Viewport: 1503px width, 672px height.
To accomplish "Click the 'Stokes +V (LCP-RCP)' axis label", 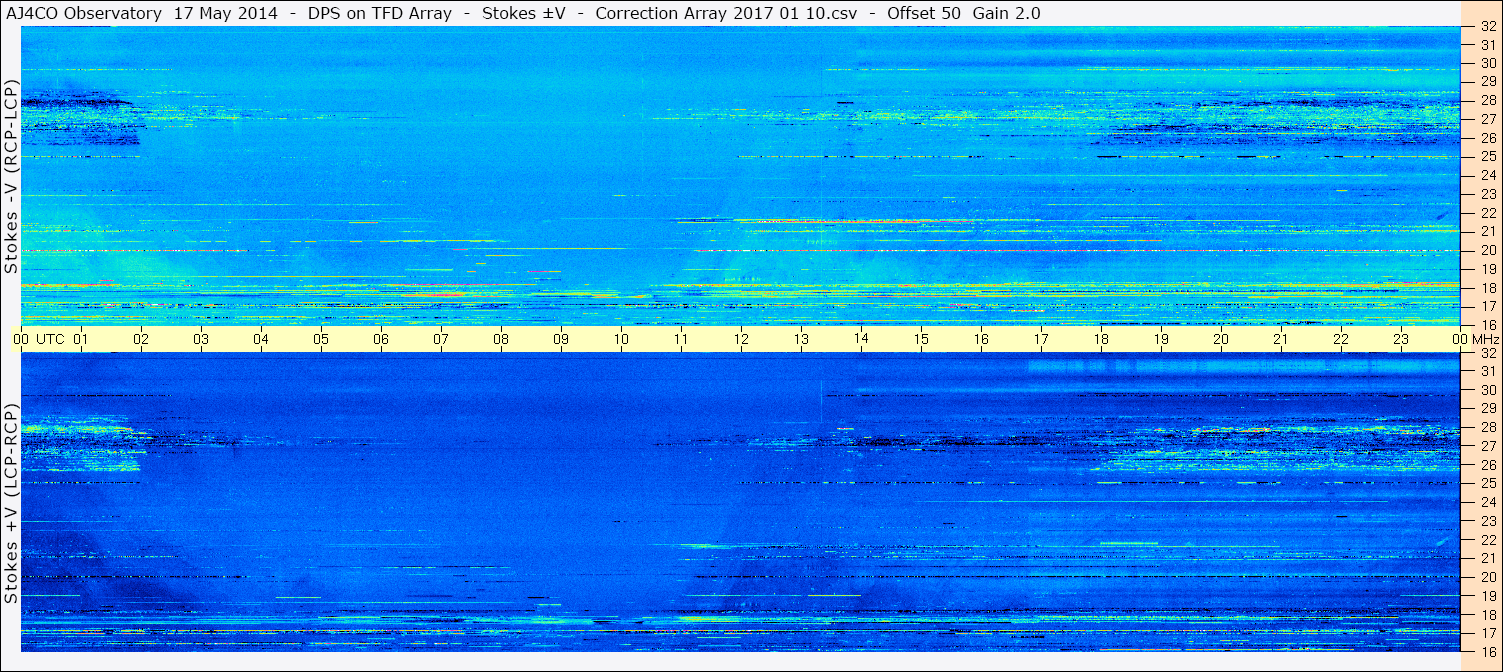I will click(x=11, y=505).
